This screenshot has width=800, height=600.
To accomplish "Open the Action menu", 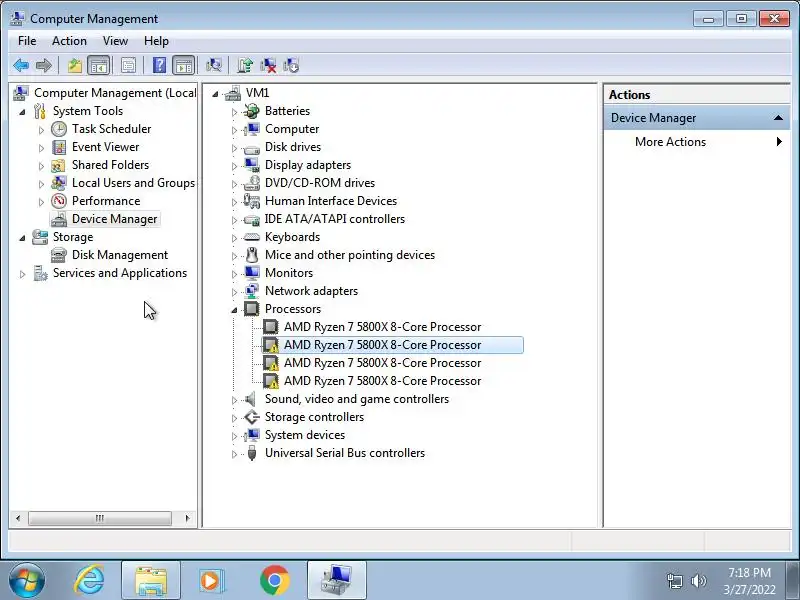I will (69, 41).
